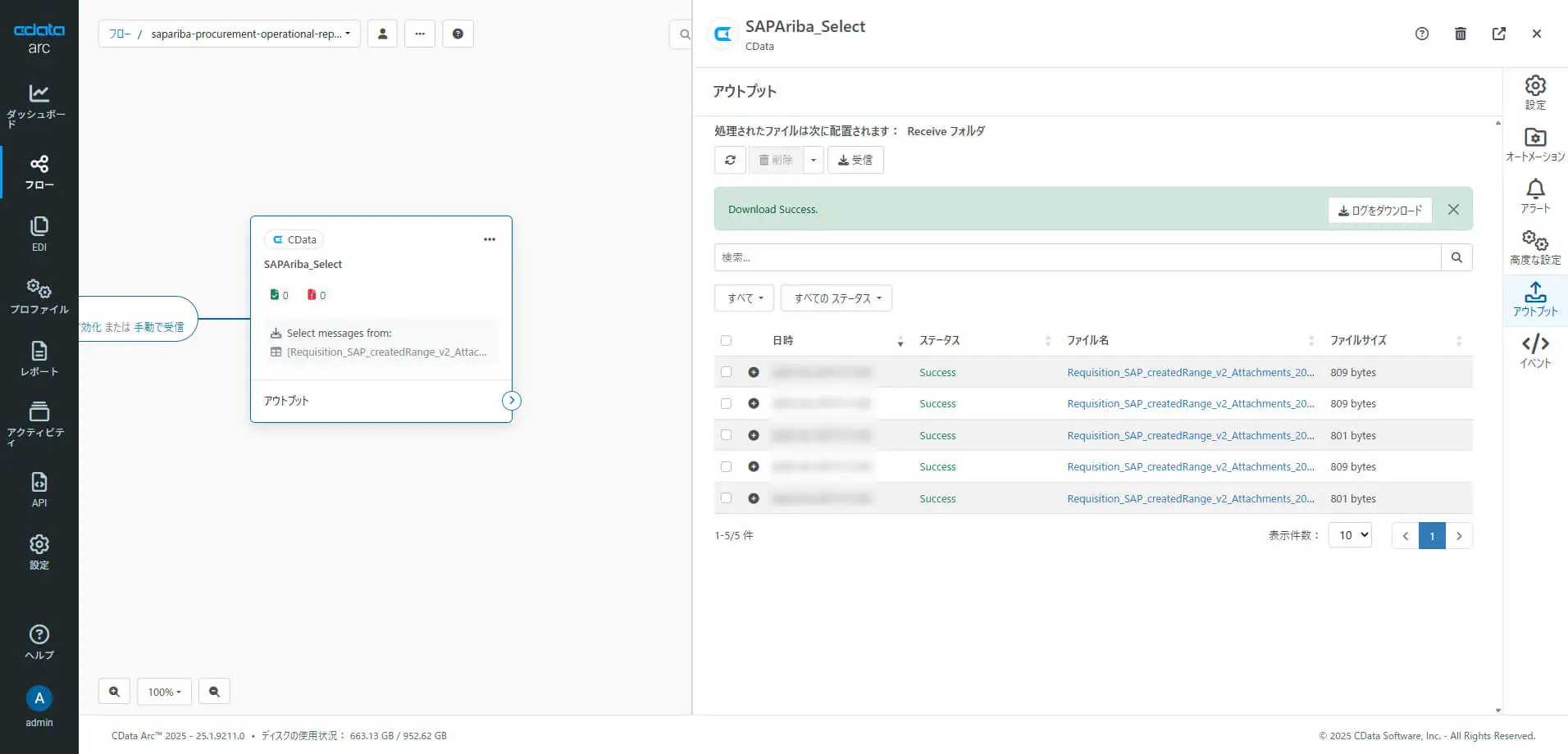The image size is (1568, 754).
Task: Open the 高度な設定 tab
Action: point(1535,248)
